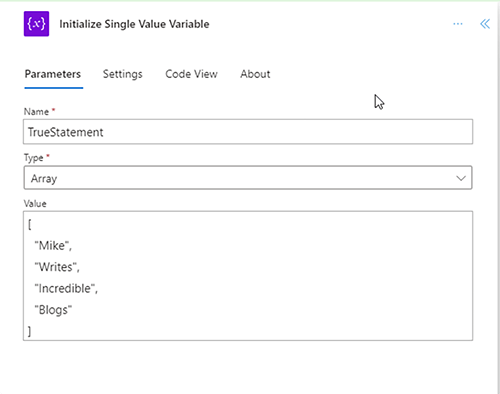Open the Code View tab
The width and height of the screenshot is (500, 394).
[191, 74]
